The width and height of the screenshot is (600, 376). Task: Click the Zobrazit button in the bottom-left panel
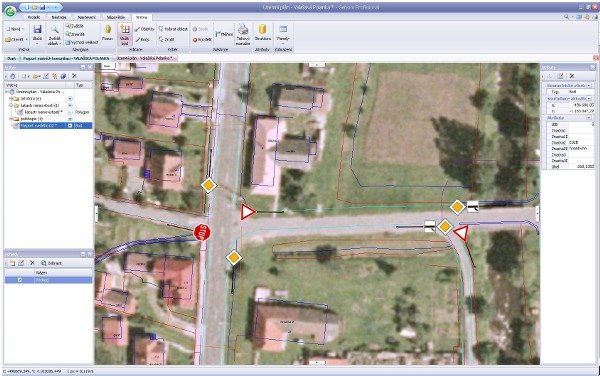(51, 263)
